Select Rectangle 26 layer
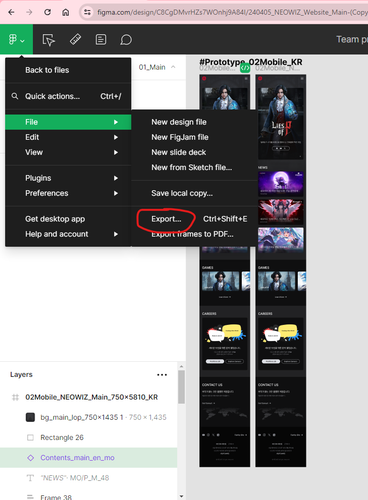This screenshot has width=368, height=500. tap(89, 437)
